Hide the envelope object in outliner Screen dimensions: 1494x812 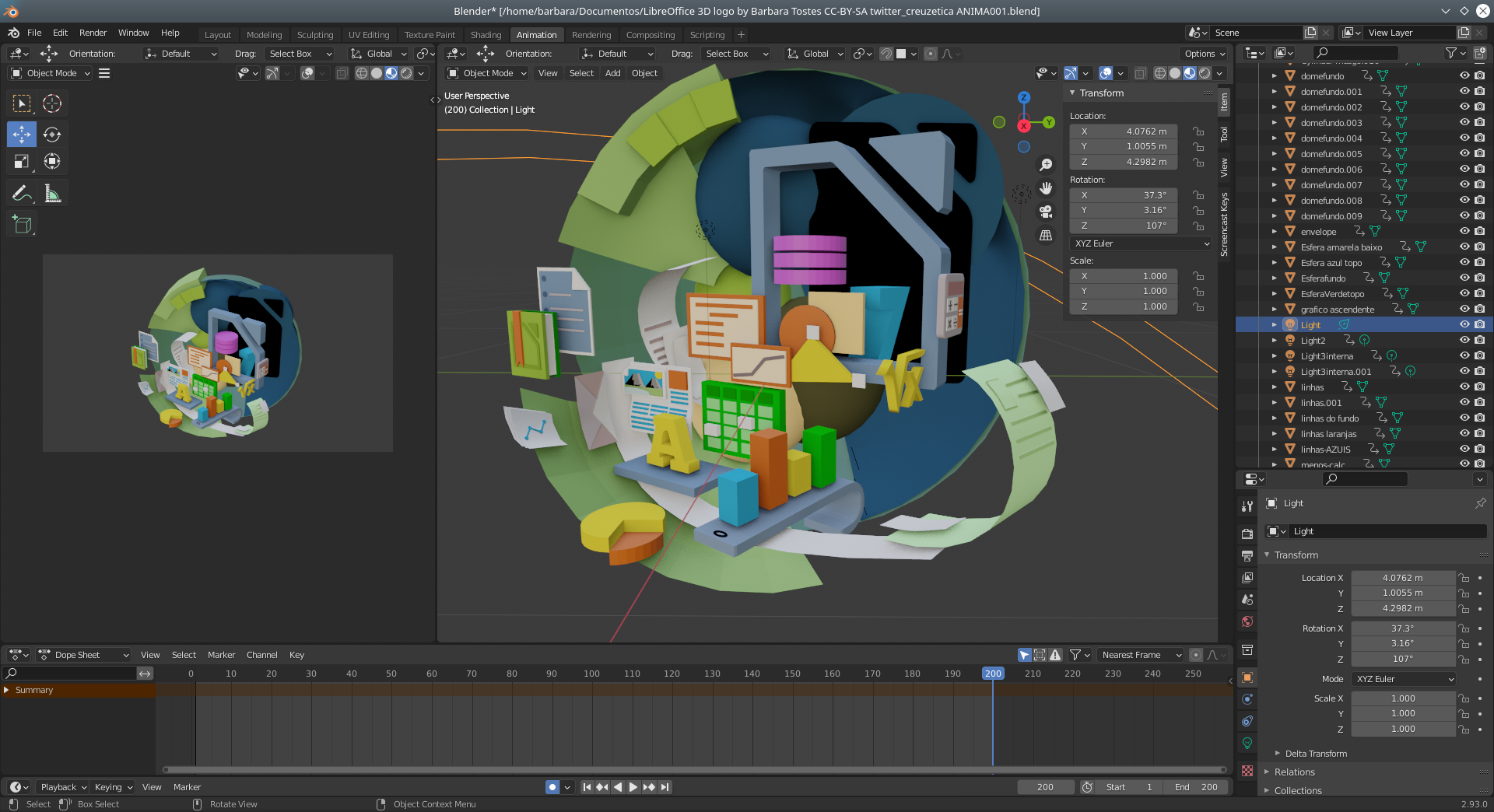[1464, 232]
